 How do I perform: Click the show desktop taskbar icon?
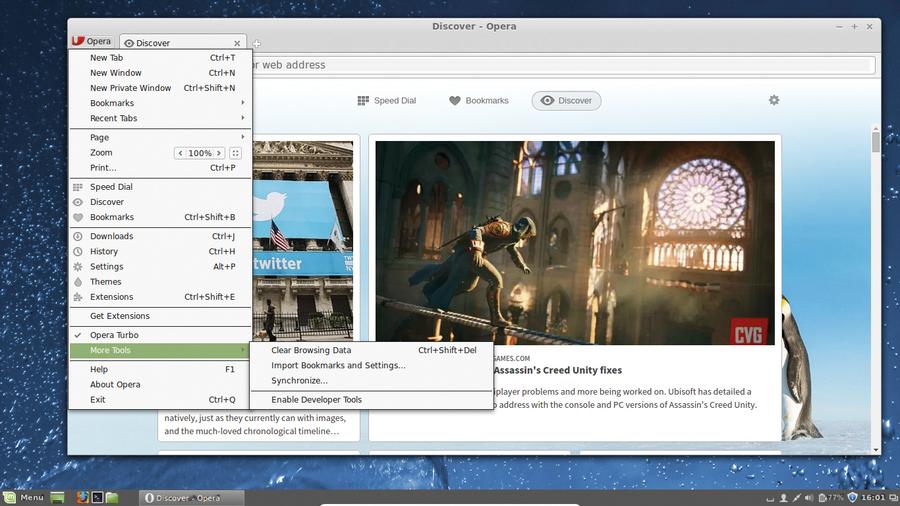click(57, 497)
